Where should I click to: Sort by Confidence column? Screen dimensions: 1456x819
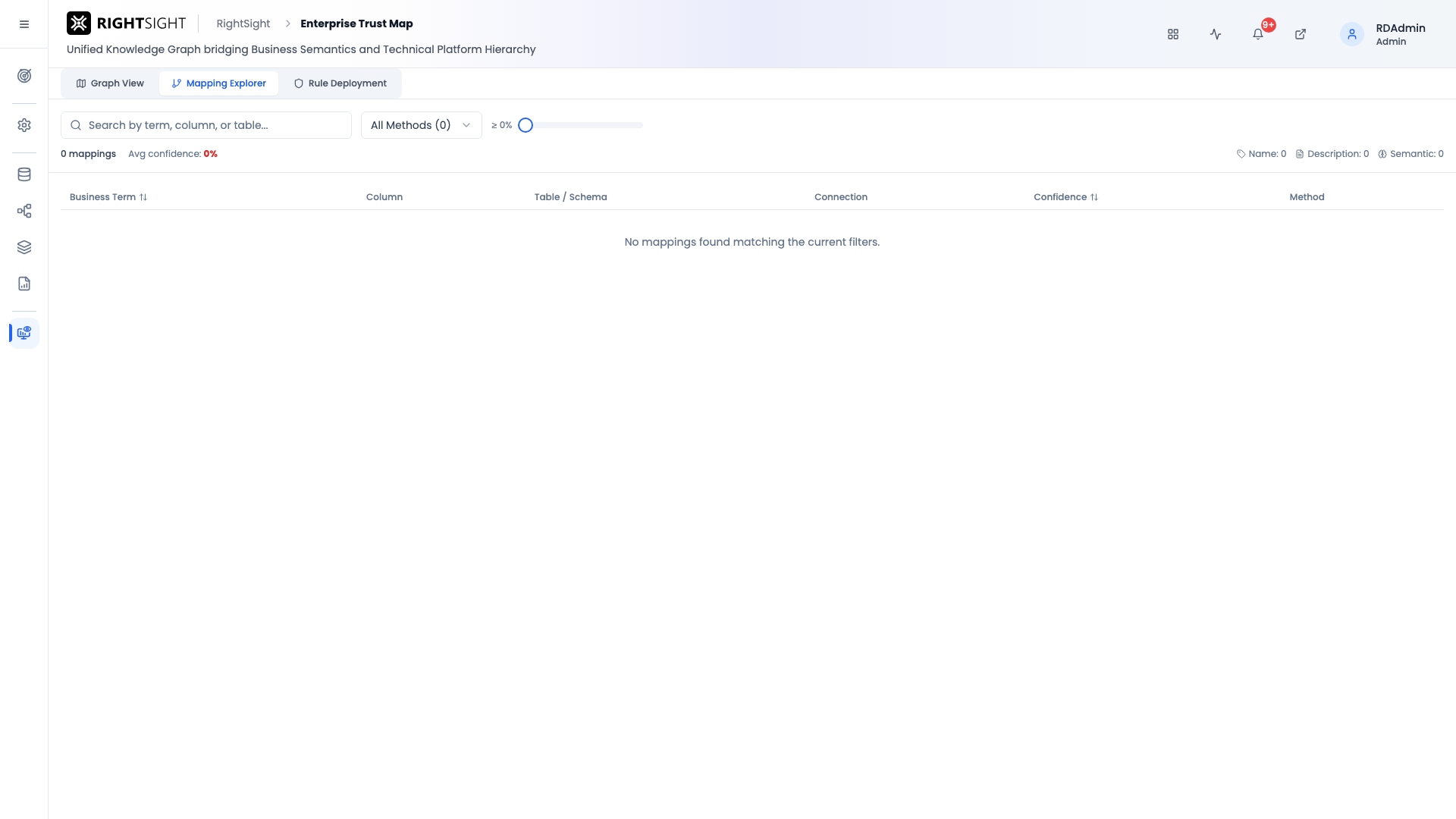(1065, 197)
